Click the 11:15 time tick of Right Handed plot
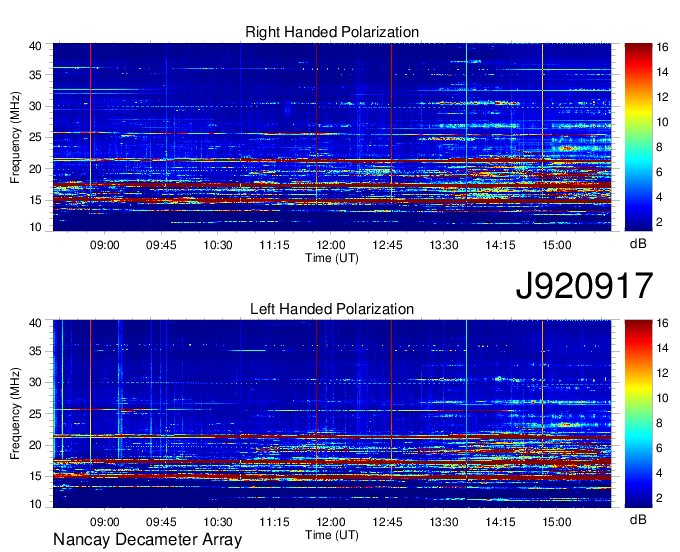 tap(274, 245)
